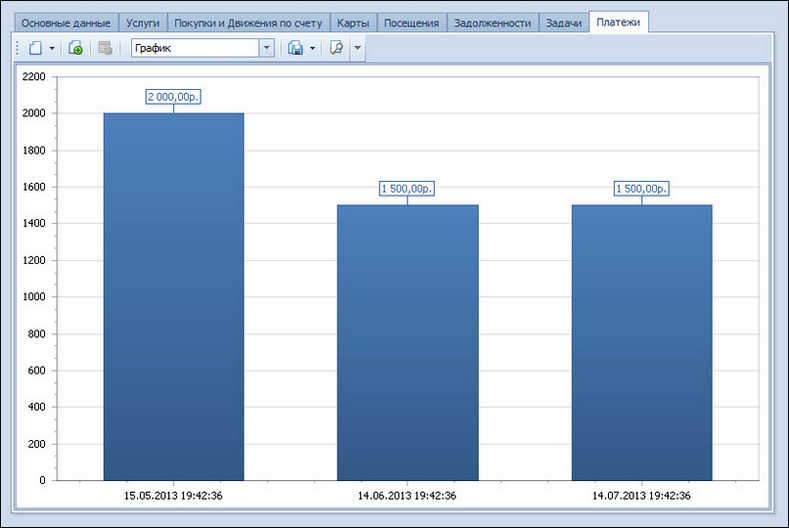Click the 1800 y-axis label

coord(34,150)
